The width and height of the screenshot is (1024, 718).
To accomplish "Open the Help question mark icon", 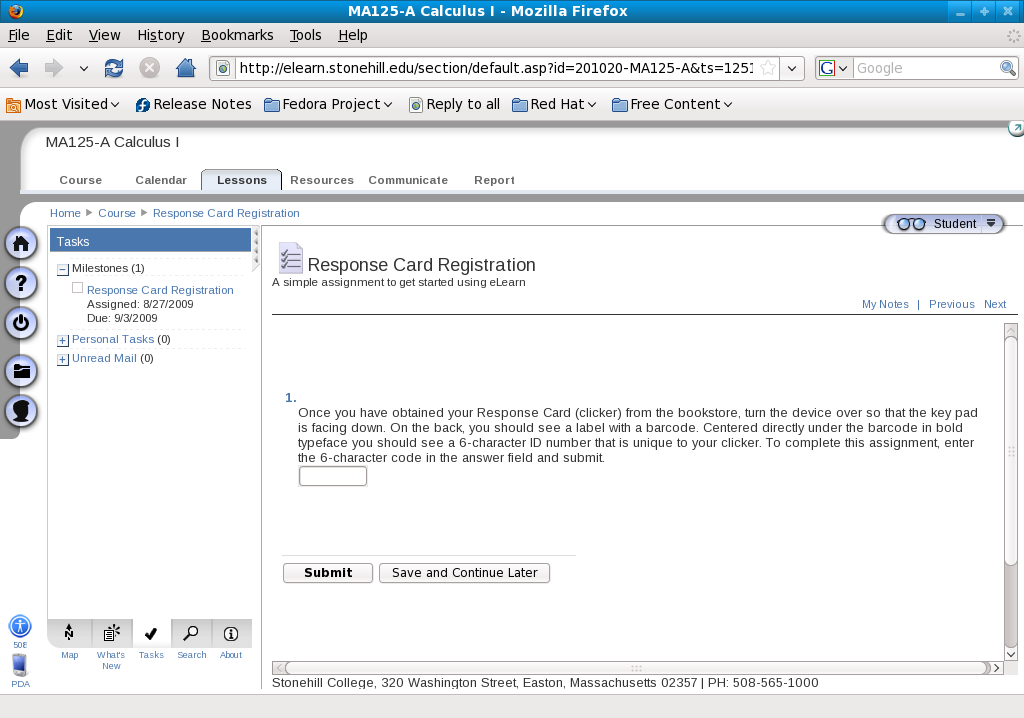I will [21, 283].
